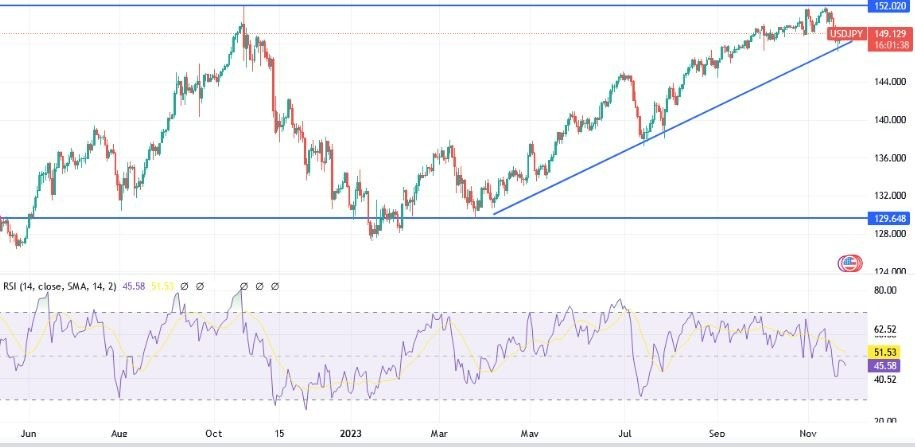Click the Jul label on time axis
Image resolution: width=915 pixels, height=447 pixels.
point(625,434)
